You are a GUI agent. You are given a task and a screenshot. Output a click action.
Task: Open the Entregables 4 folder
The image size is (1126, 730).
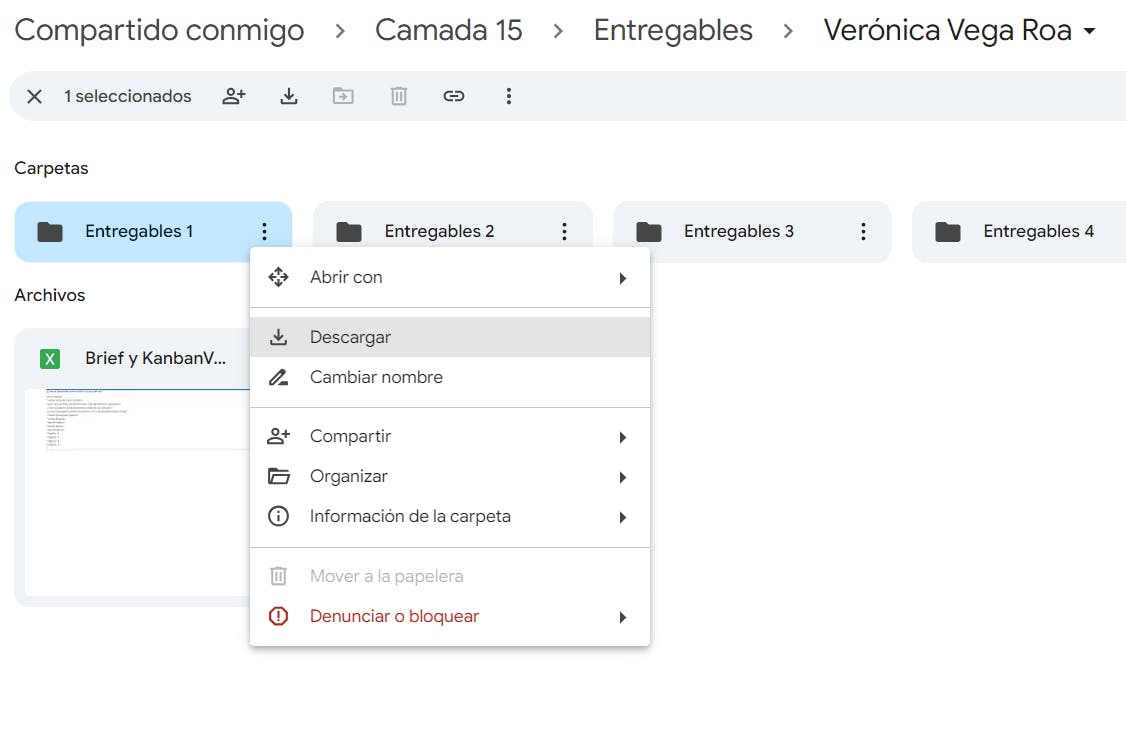[x=1030, y=232]
